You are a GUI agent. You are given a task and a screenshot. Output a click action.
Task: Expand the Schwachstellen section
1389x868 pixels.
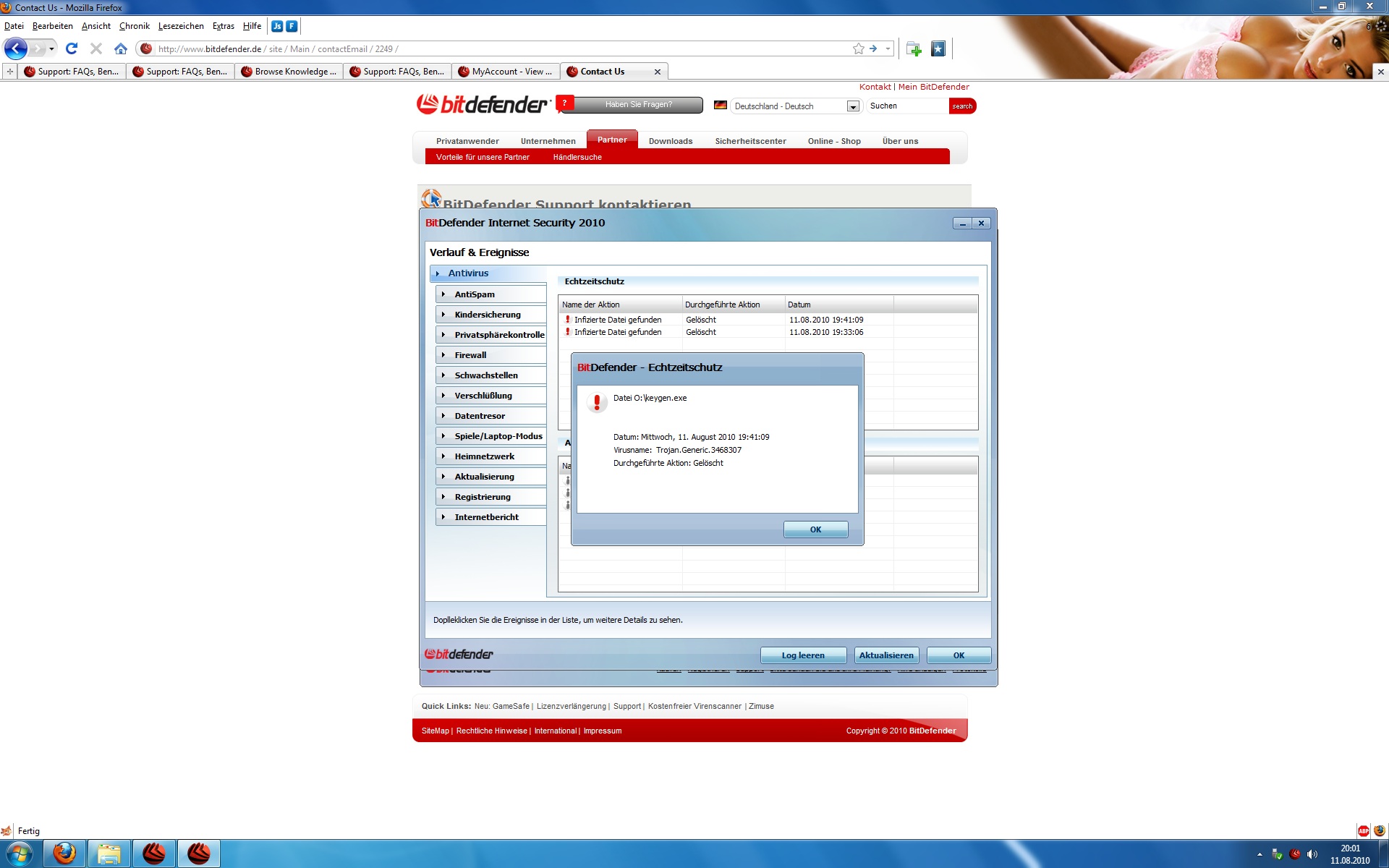pyautogui.click(x=491, y=375)
